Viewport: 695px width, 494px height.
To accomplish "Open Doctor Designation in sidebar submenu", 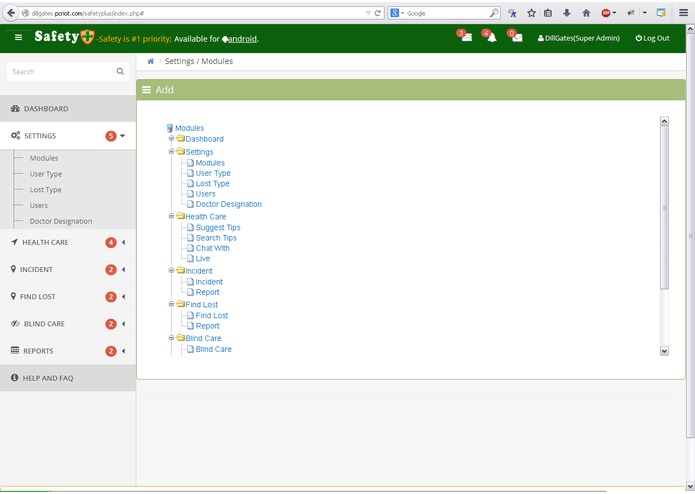I will click(x=61, y=221).
